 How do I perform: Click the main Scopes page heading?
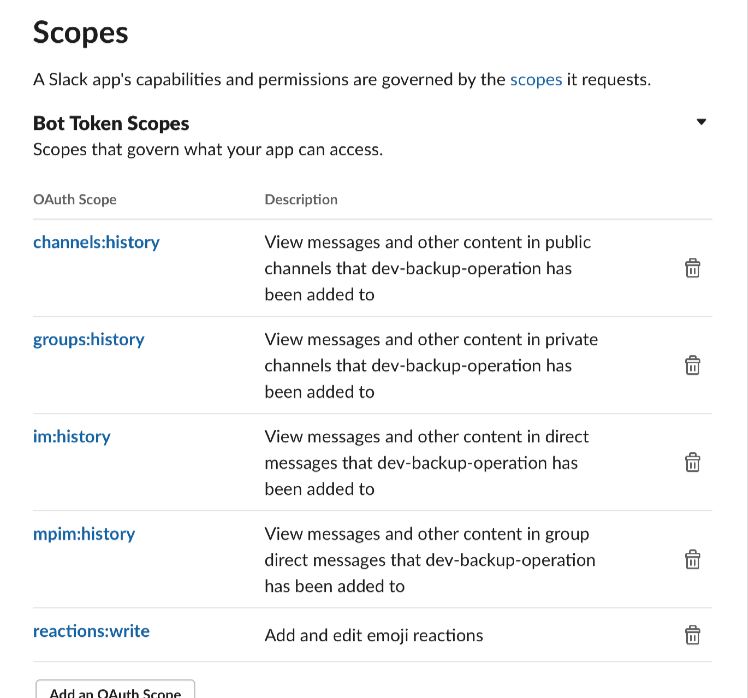[x=81, y=33]
